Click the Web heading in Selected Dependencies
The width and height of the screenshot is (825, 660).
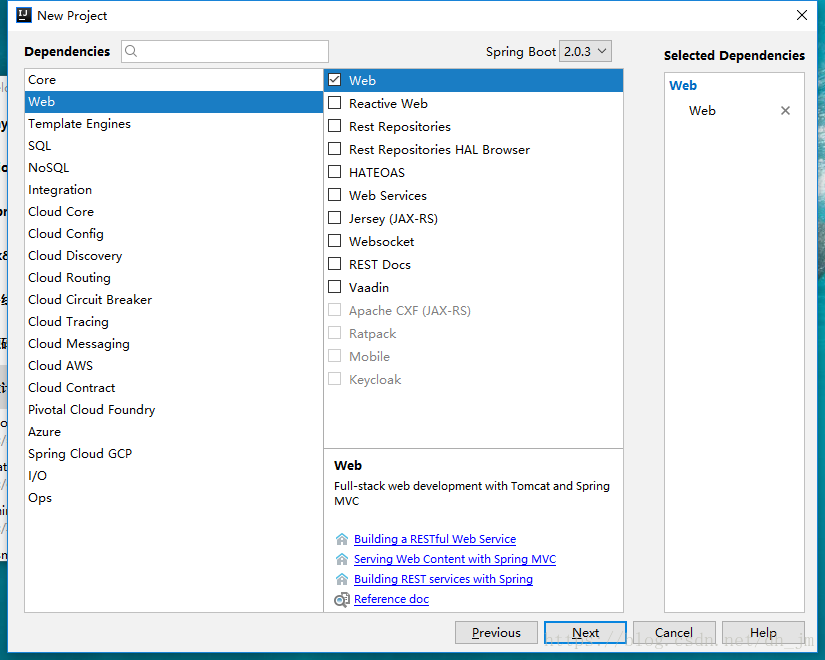[x=683, y=85]
